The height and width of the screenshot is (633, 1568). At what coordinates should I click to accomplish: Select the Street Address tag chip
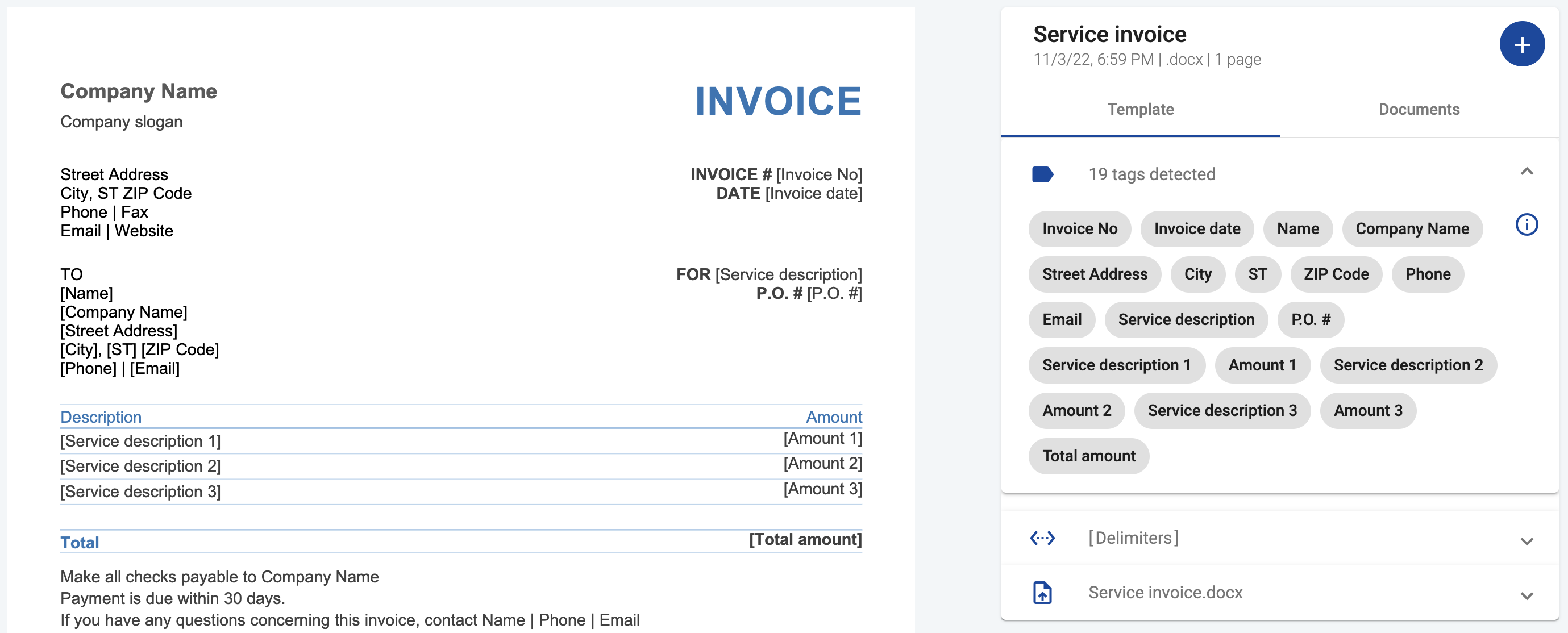click(1095, 274)
